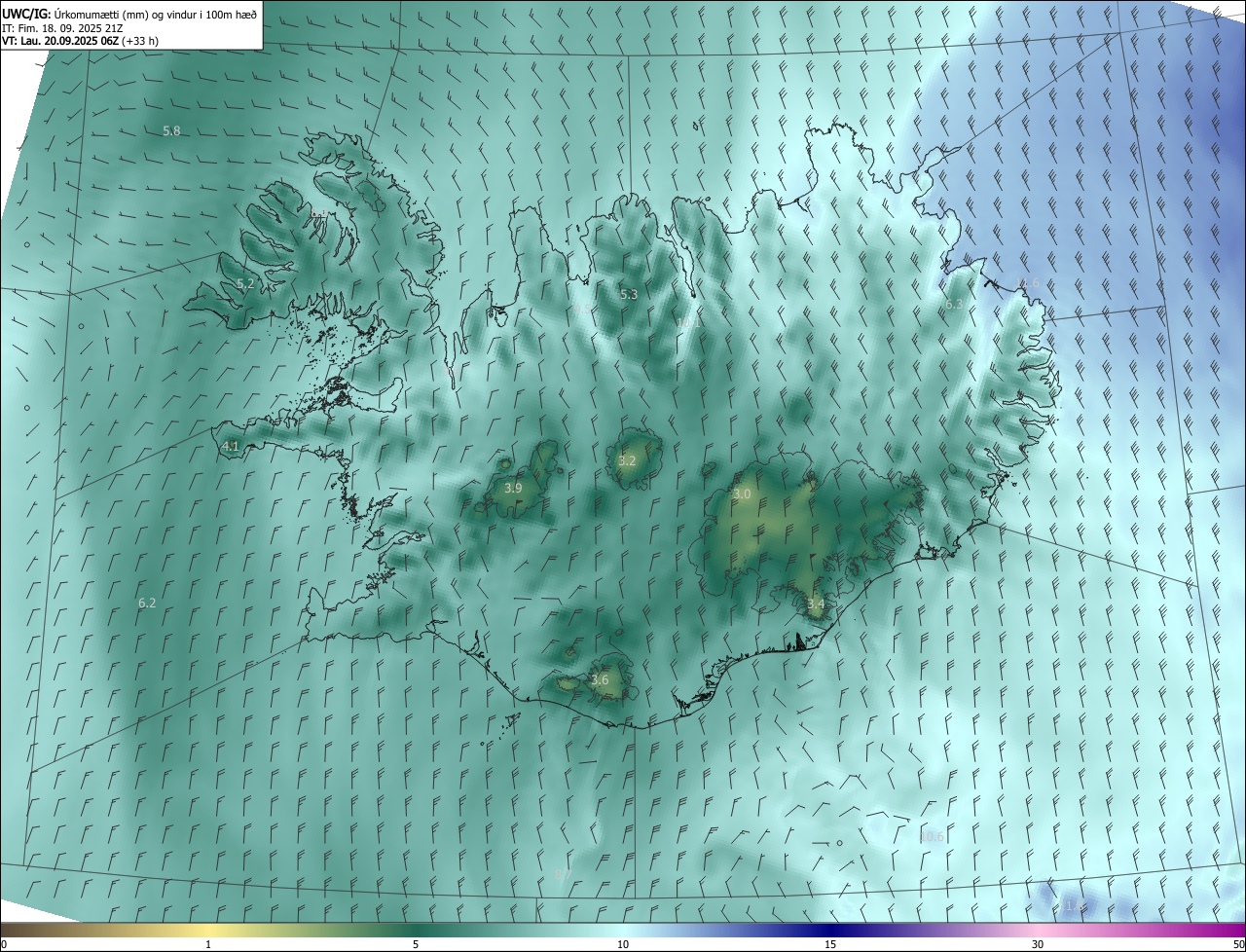
Task: Click the map value '5.2' in Westfjords
Action: pyautogui.click(x=245, y=284)
